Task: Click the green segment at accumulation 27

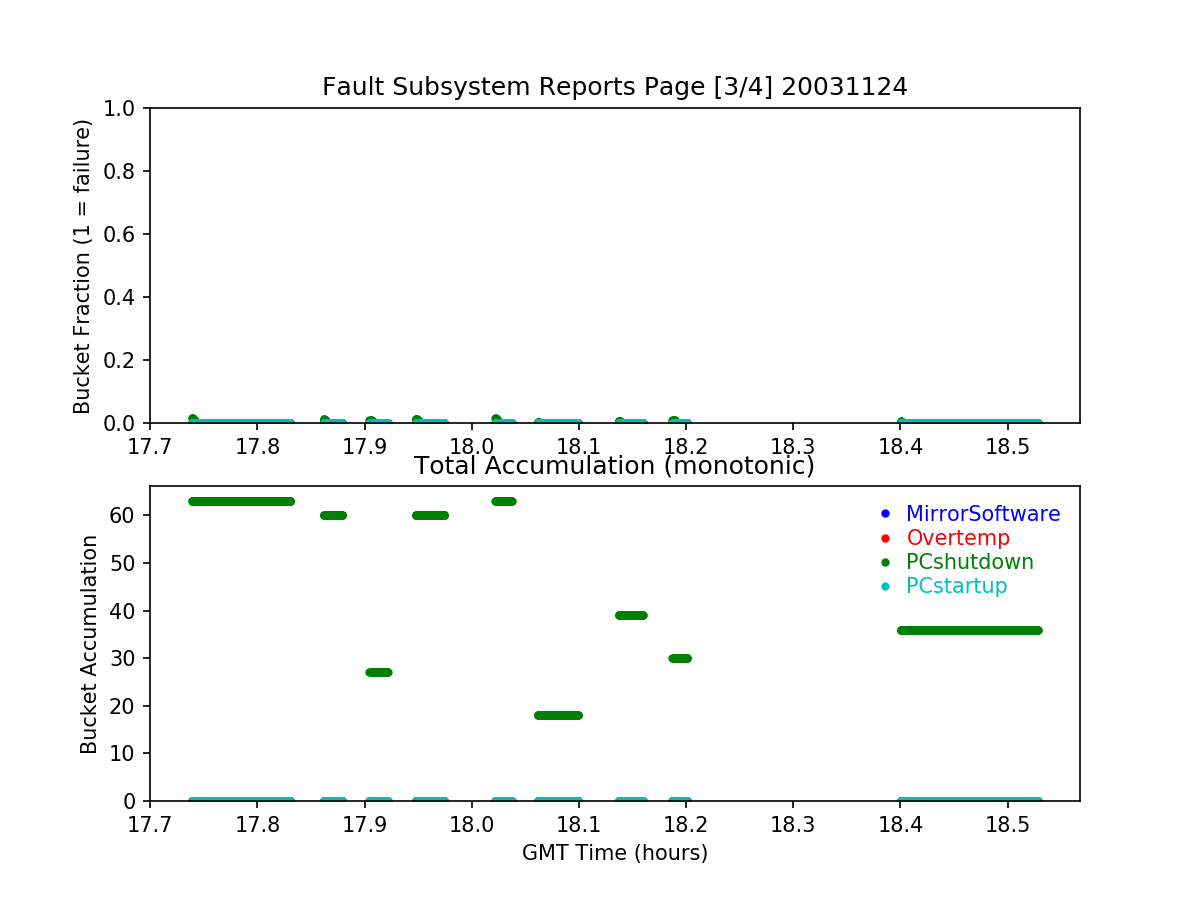Action: [x=379, y=672]
